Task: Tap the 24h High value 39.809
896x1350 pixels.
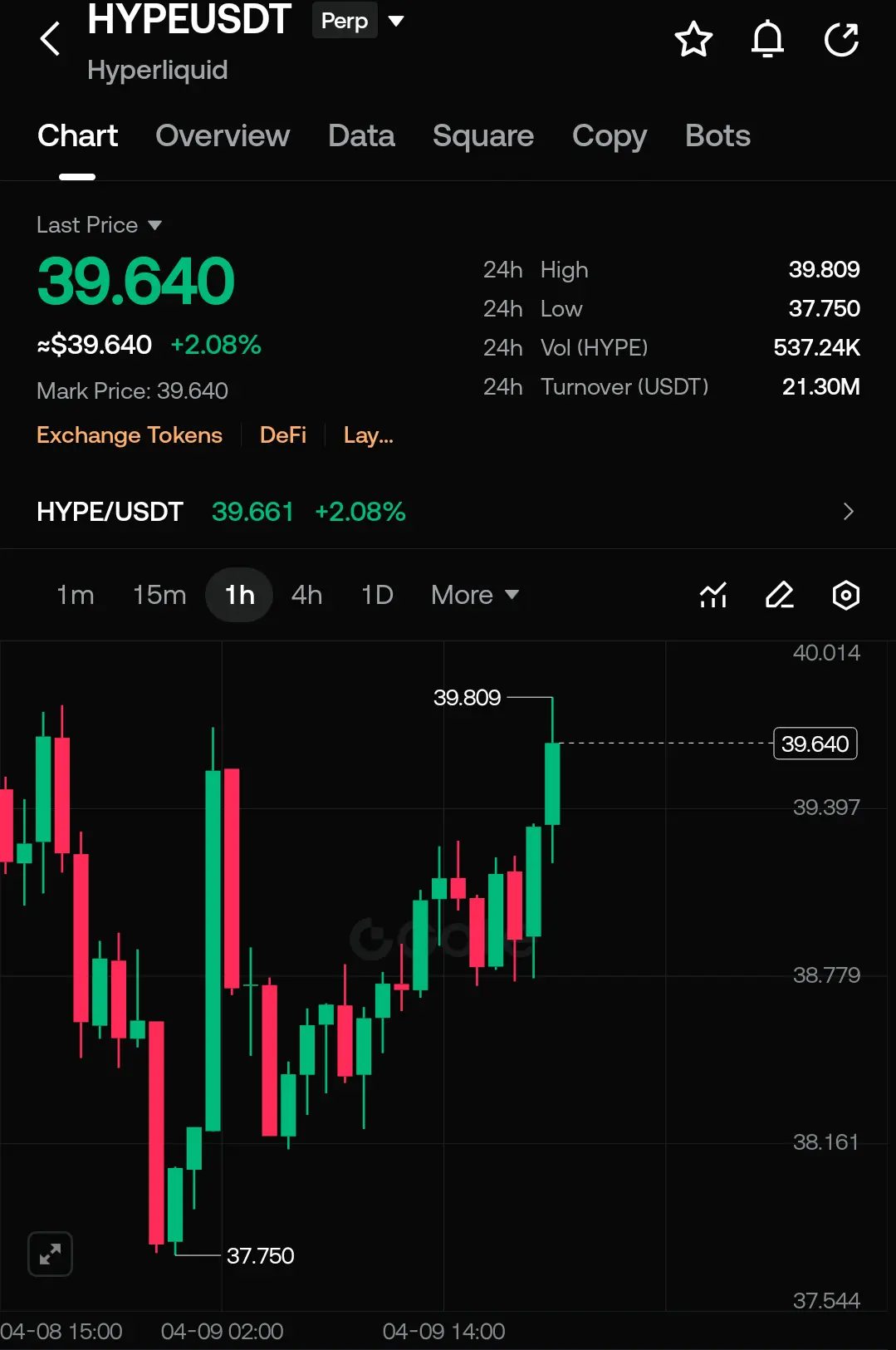Action: (824, 269)
